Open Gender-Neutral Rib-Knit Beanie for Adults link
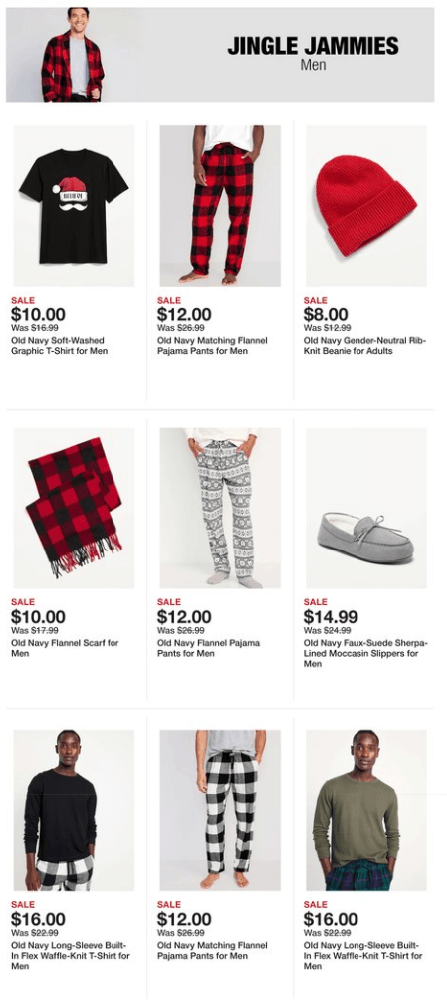The height and width of the screenshot is (1002, 447). [x=365, y=346]
